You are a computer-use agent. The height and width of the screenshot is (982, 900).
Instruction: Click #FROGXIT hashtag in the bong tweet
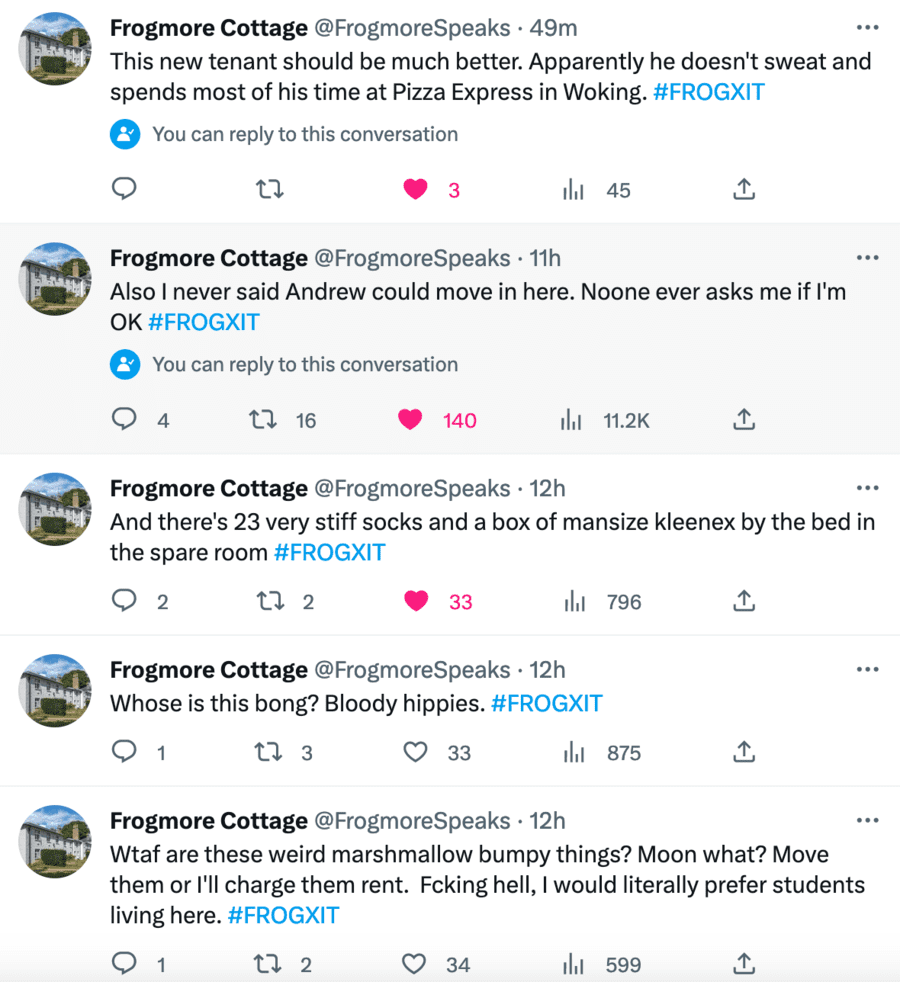click(x=546, y=704)
